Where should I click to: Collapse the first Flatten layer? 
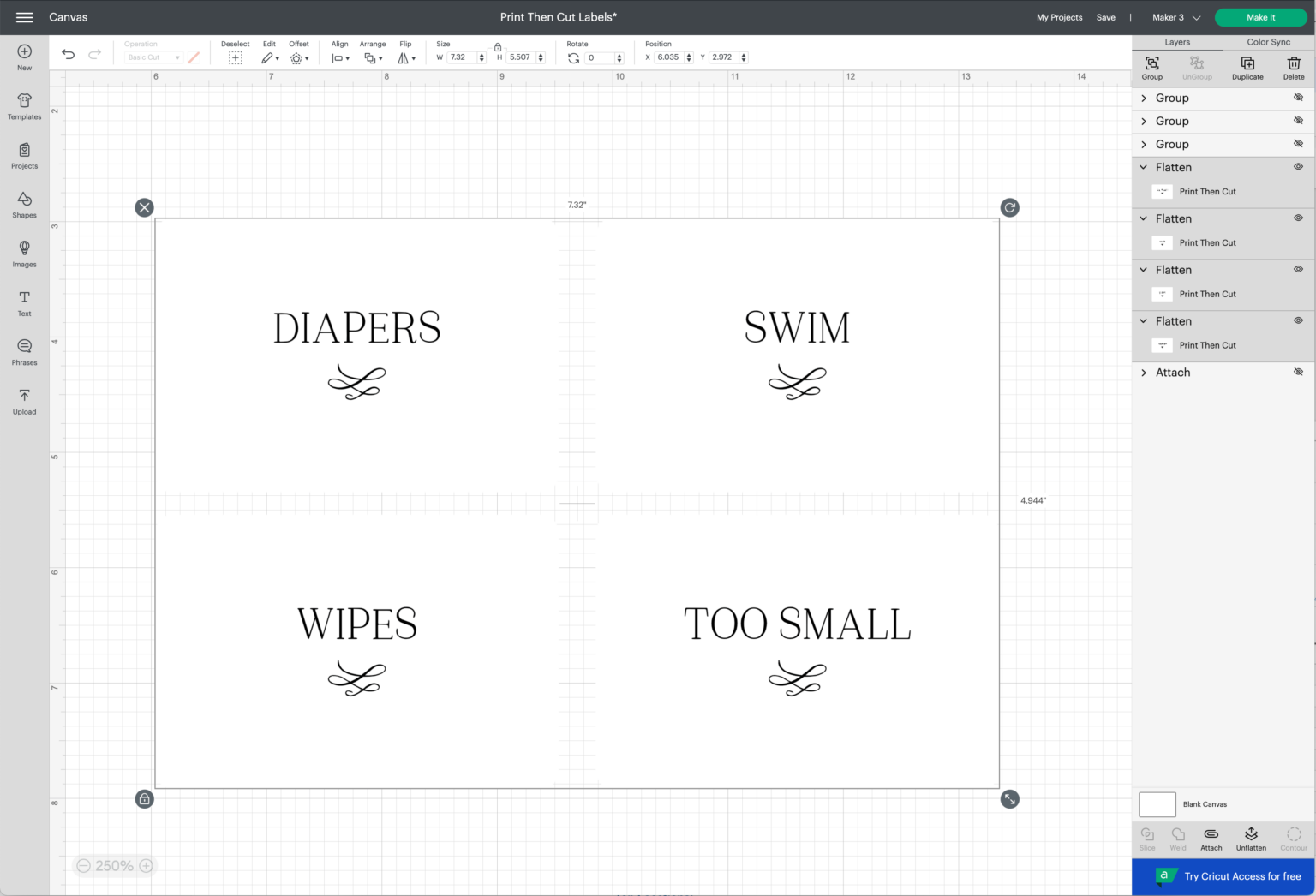click(x=1143, y=166)
